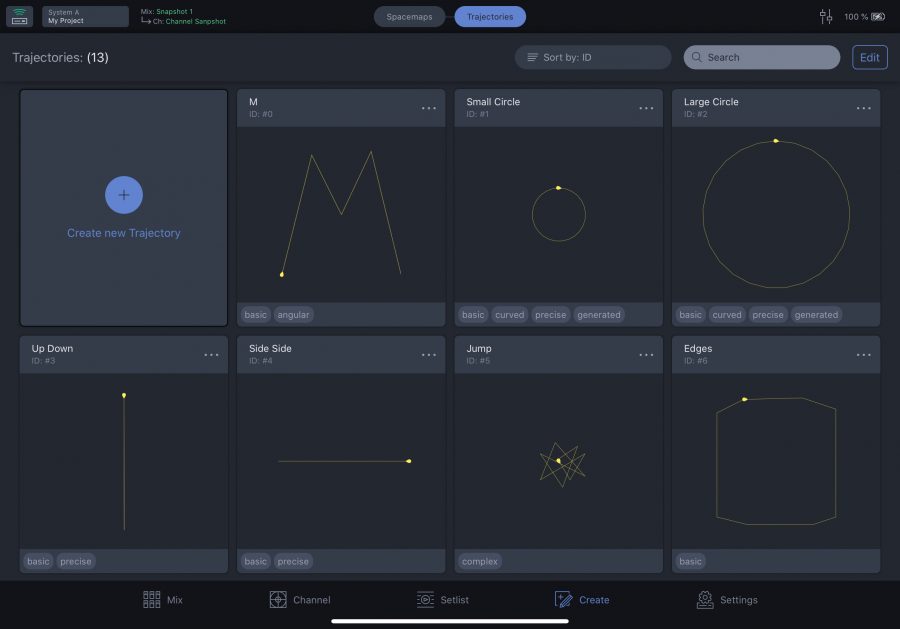Open the mixer faders icon top right

coord(826,17)
